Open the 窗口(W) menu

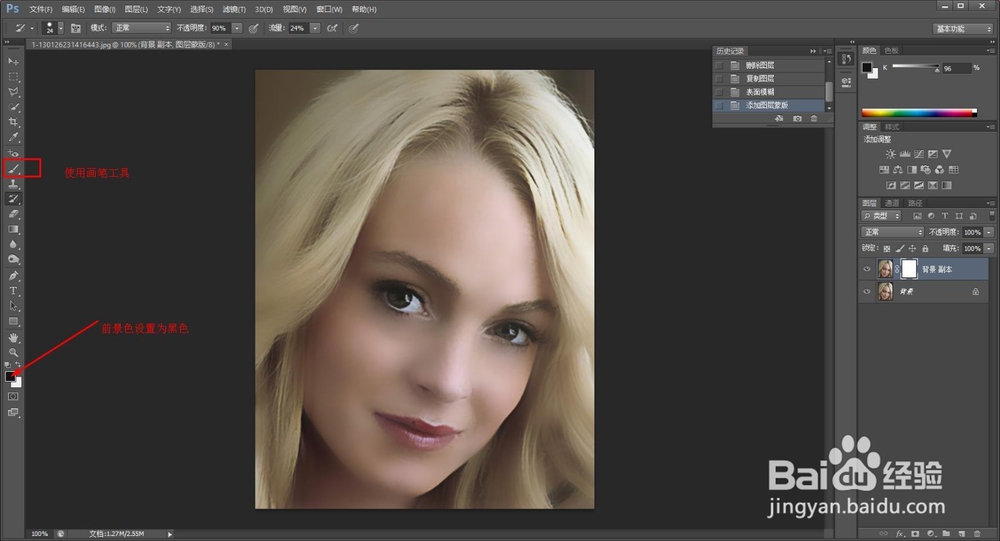click(x=329, y=10)
